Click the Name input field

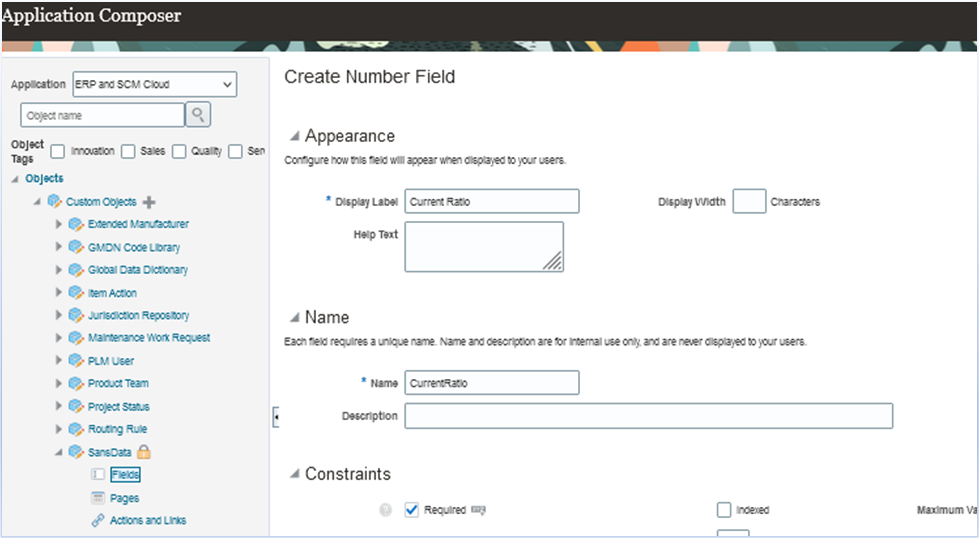pos(492,383)
